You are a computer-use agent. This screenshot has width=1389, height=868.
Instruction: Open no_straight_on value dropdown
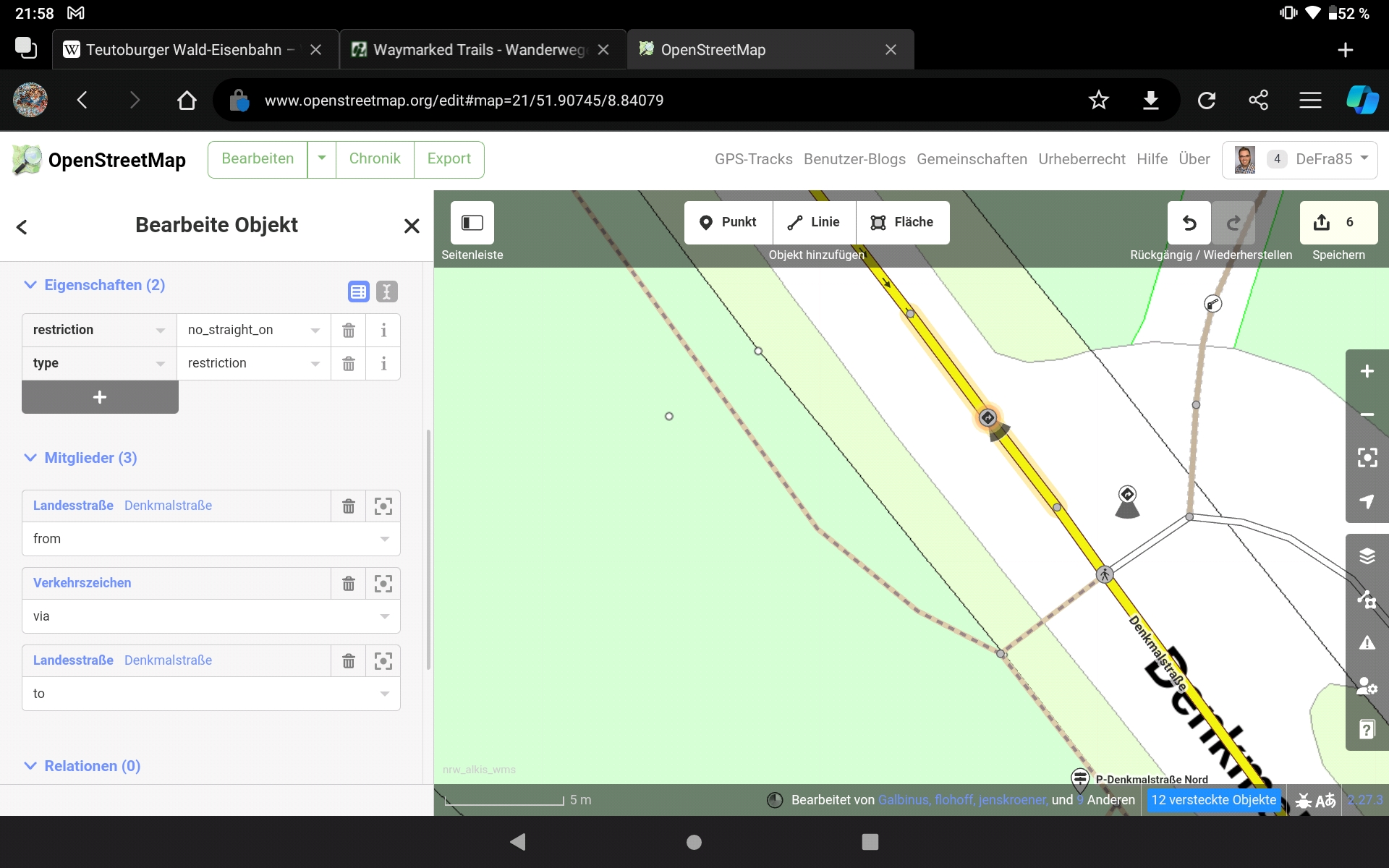tap(315, 331)
